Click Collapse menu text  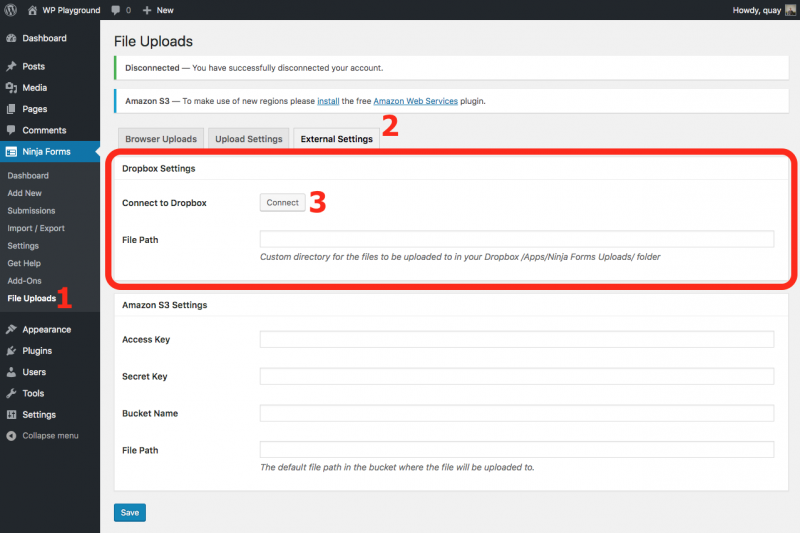click(51, 436)
